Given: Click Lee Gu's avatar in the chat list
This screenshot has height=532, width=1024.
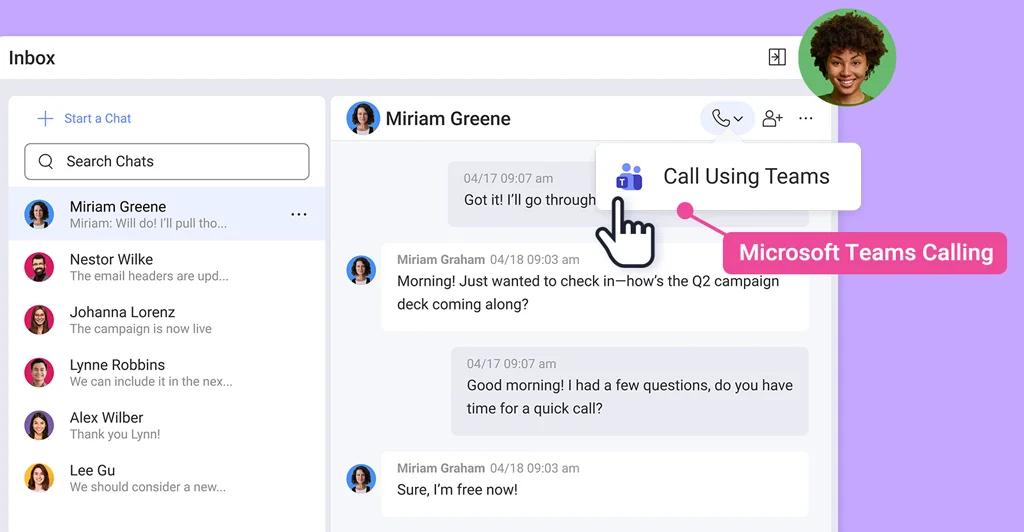Looking at the screenshot, I should coord(39,478).
